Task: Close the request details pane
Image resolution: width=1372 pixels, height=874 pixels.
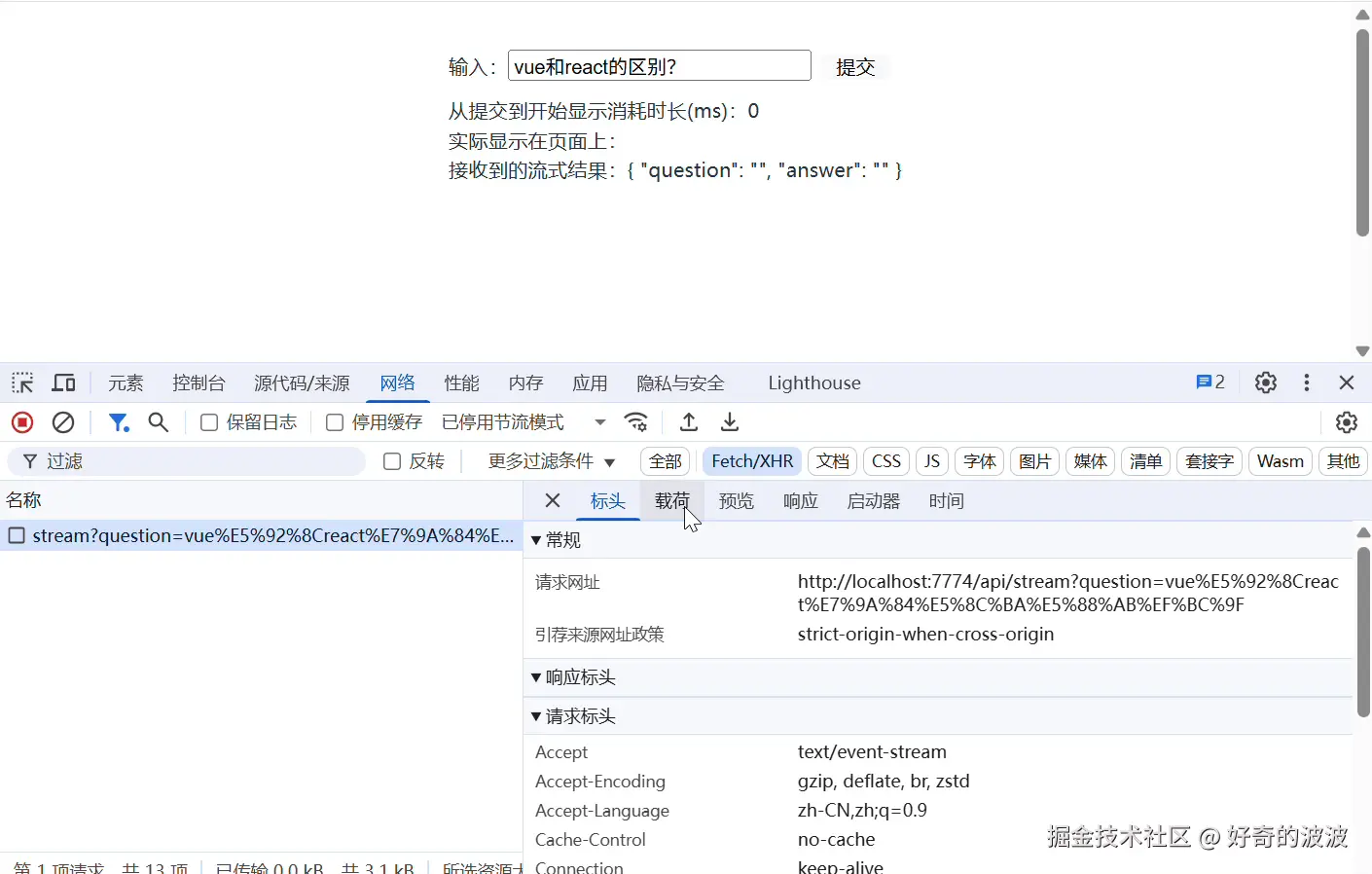Action: (x=553, y=500)
